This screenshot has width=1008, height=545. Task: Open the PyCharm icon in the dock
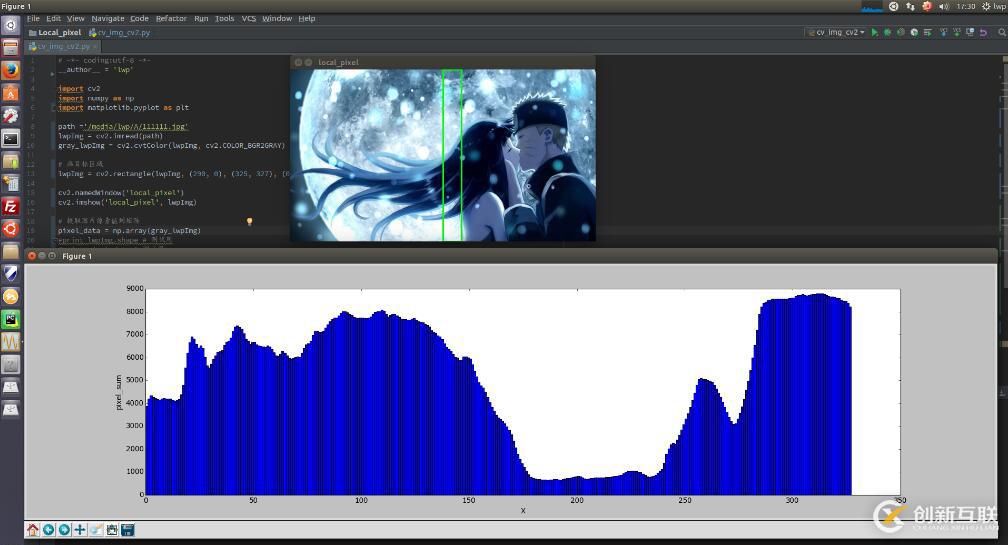click(10, 319)
